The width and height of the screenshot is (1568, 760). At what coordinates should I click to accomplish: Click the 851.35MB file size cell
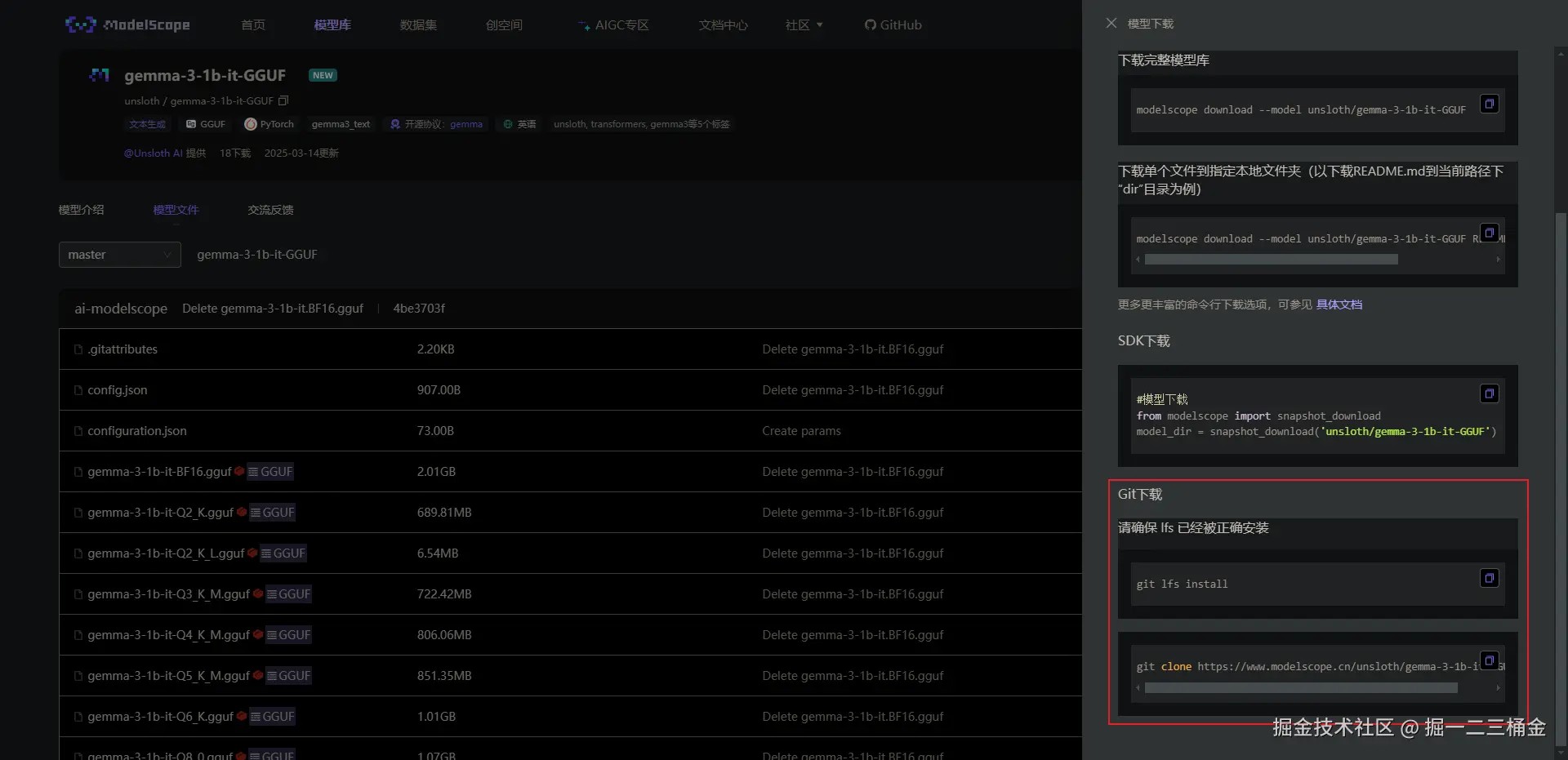click(444, 676)
